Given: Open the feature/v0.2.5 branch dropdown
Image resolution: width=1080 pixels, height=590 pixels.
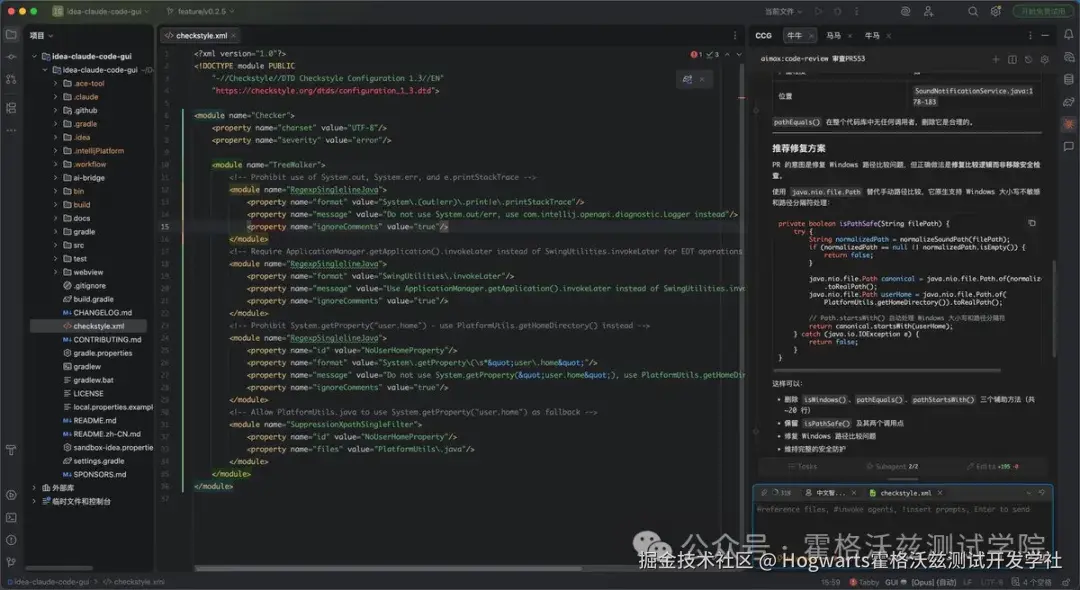Looking at the screenshot, I should (x=200, y=12).
